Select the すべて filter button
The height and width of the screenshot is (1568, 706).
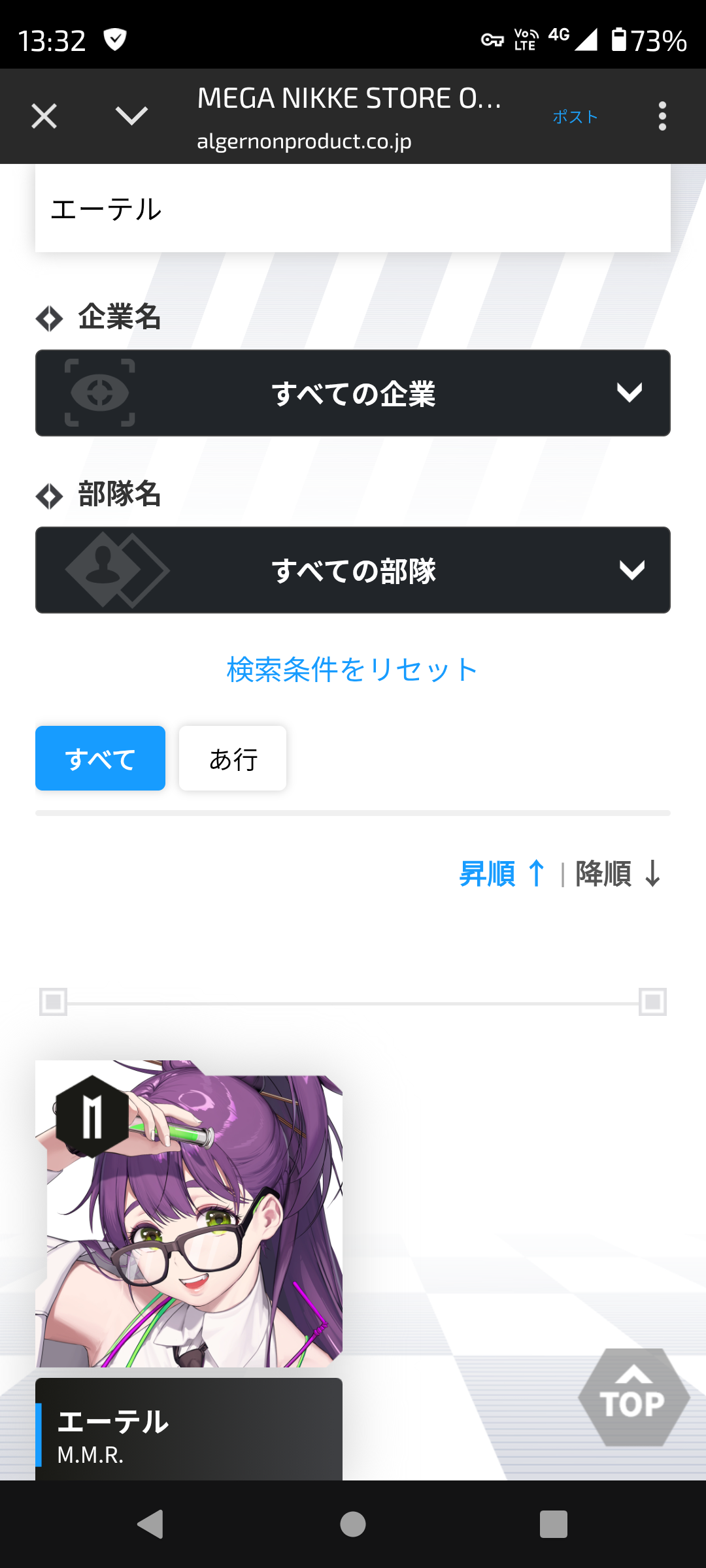tap(100, 758)
